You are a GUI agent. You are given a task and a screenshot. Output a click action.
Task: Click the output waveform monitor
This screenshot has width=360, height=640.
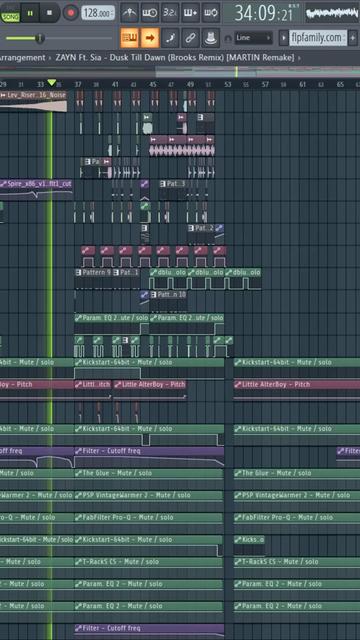[x=332, y=13]
